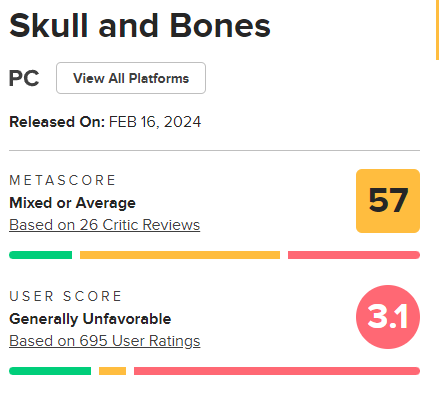This screenshot has height=397, width=439.
Task: Click the Generally Unfavorable verdict text
Action: click(x=90, y=319)
